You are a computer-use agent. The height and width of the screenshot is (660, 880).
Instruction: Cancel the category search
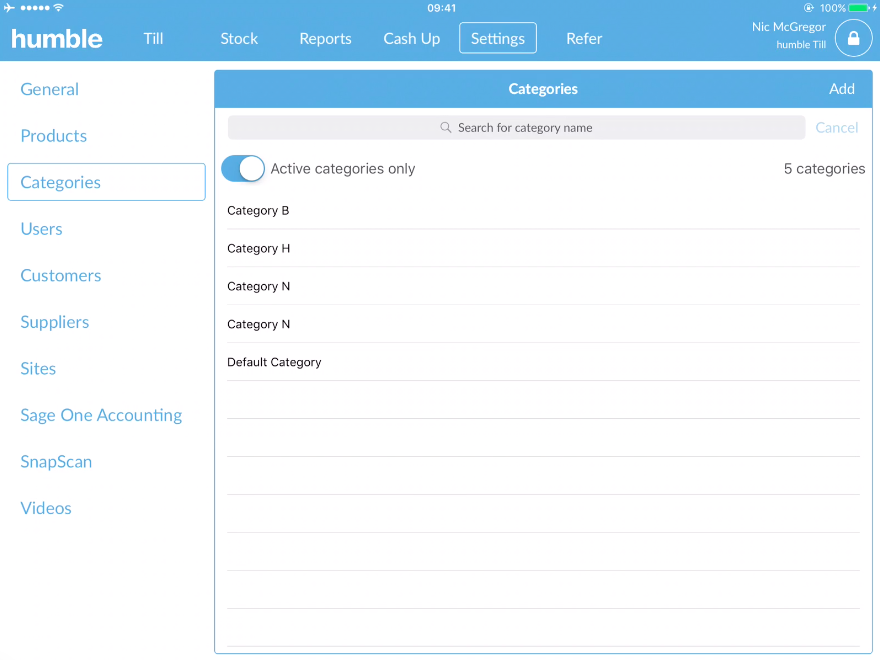[836, 127]
